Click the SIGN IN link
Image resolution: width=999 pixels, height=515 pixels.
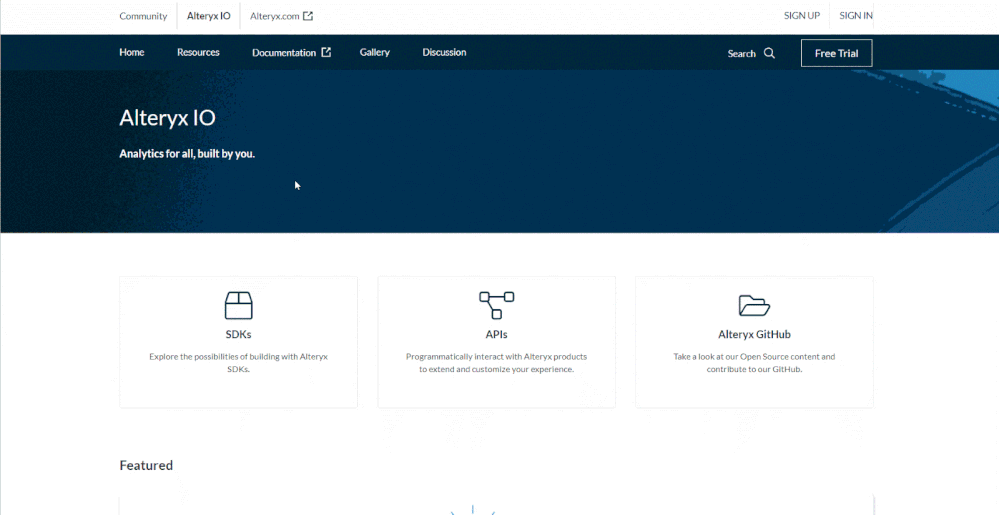[x=856, y=15]
